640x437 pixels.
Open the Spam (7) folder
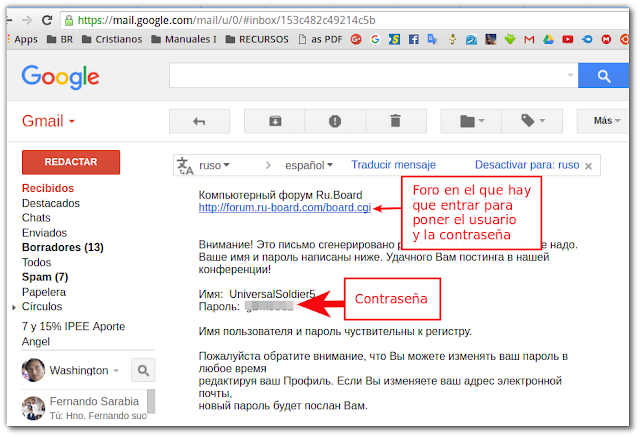(x=45, y=277)
